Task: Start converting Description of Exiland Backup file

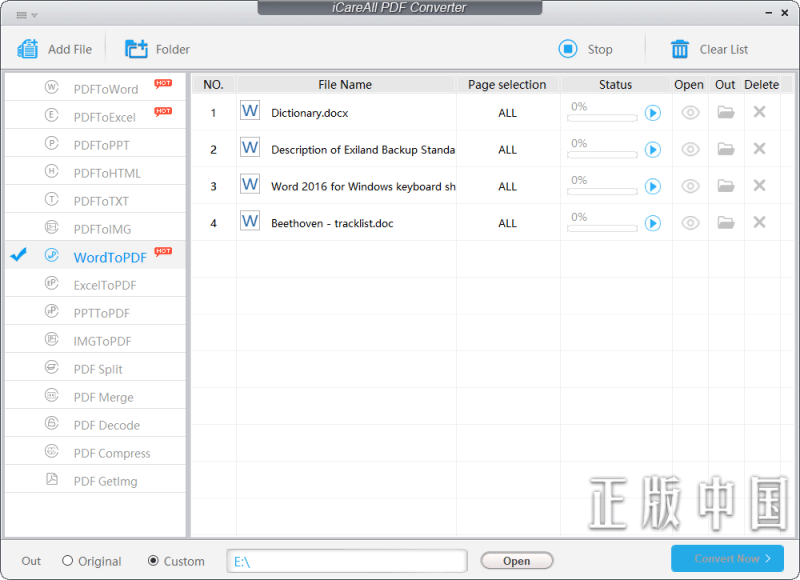Action: (653, 149)
